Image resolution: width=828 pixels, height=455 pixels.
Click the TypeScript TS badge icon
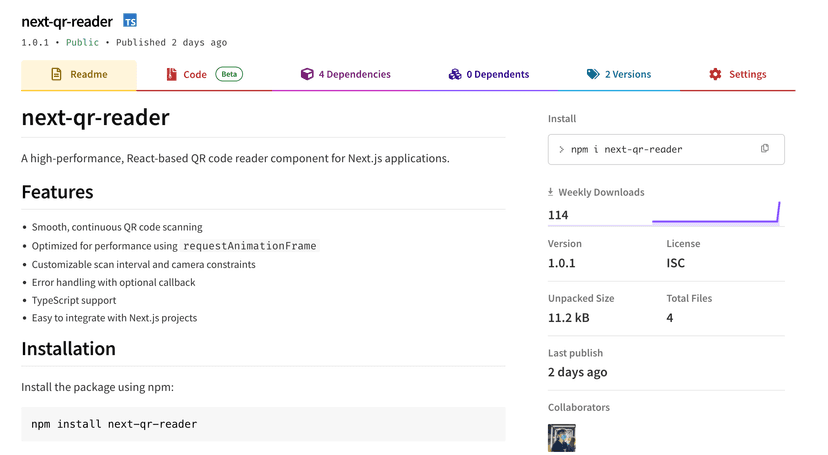pos(130,21)
